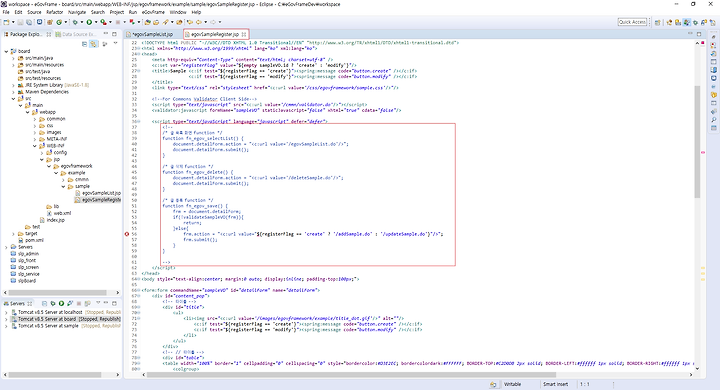Switch to the Data Source Explorer tab
Image resolution: width=720 pixels, height=390 pixels.
(75, 34)
